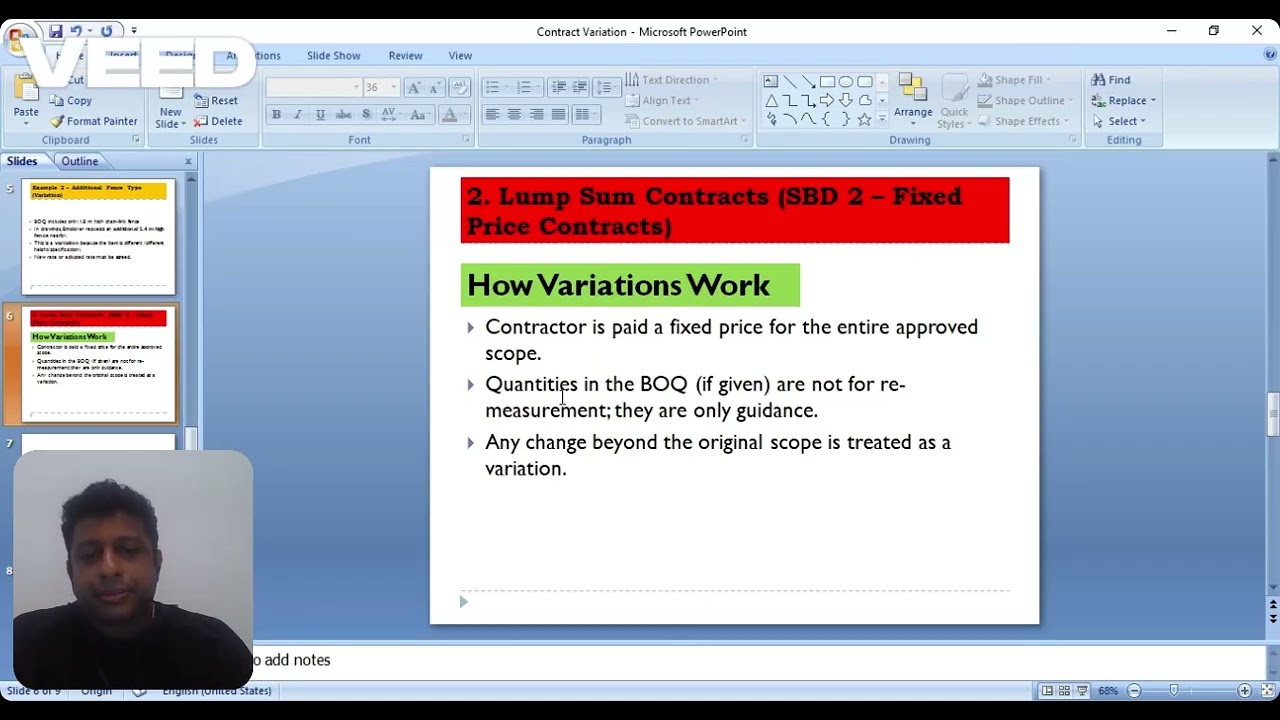Screen dimensions: 1280x720
Task: Open the Slide Show ribbon tab
Action: (333, 56)
